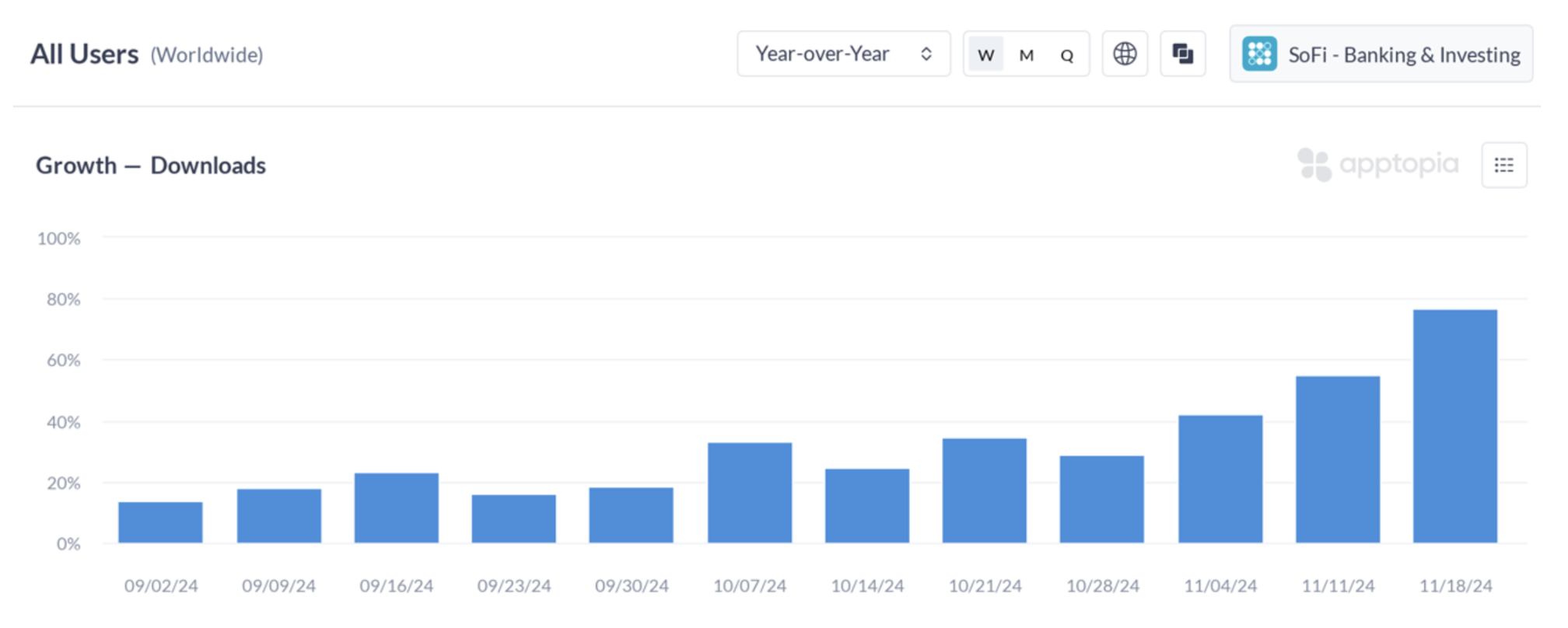Select the 11/11/24 downloads bar
The height and width of the screenshot is (628, 1568).
point(1337,459)
